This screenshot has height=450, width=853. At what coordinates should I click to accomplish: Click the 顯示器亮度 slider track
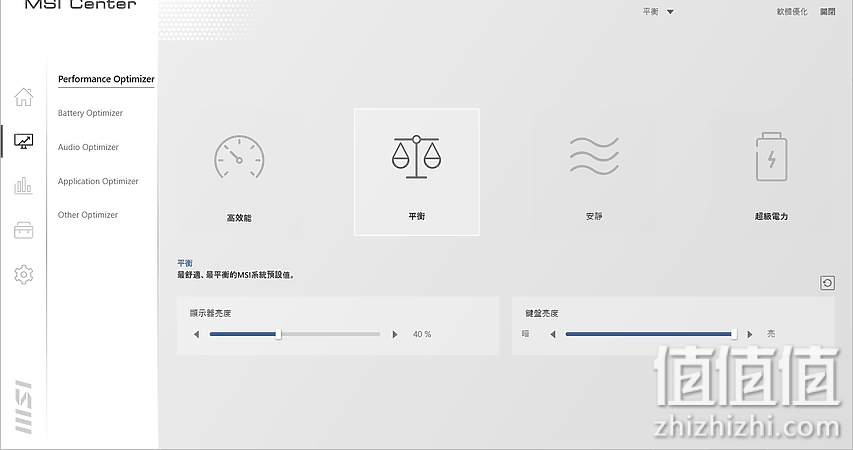pyautogui.click(x=295, y=334)
